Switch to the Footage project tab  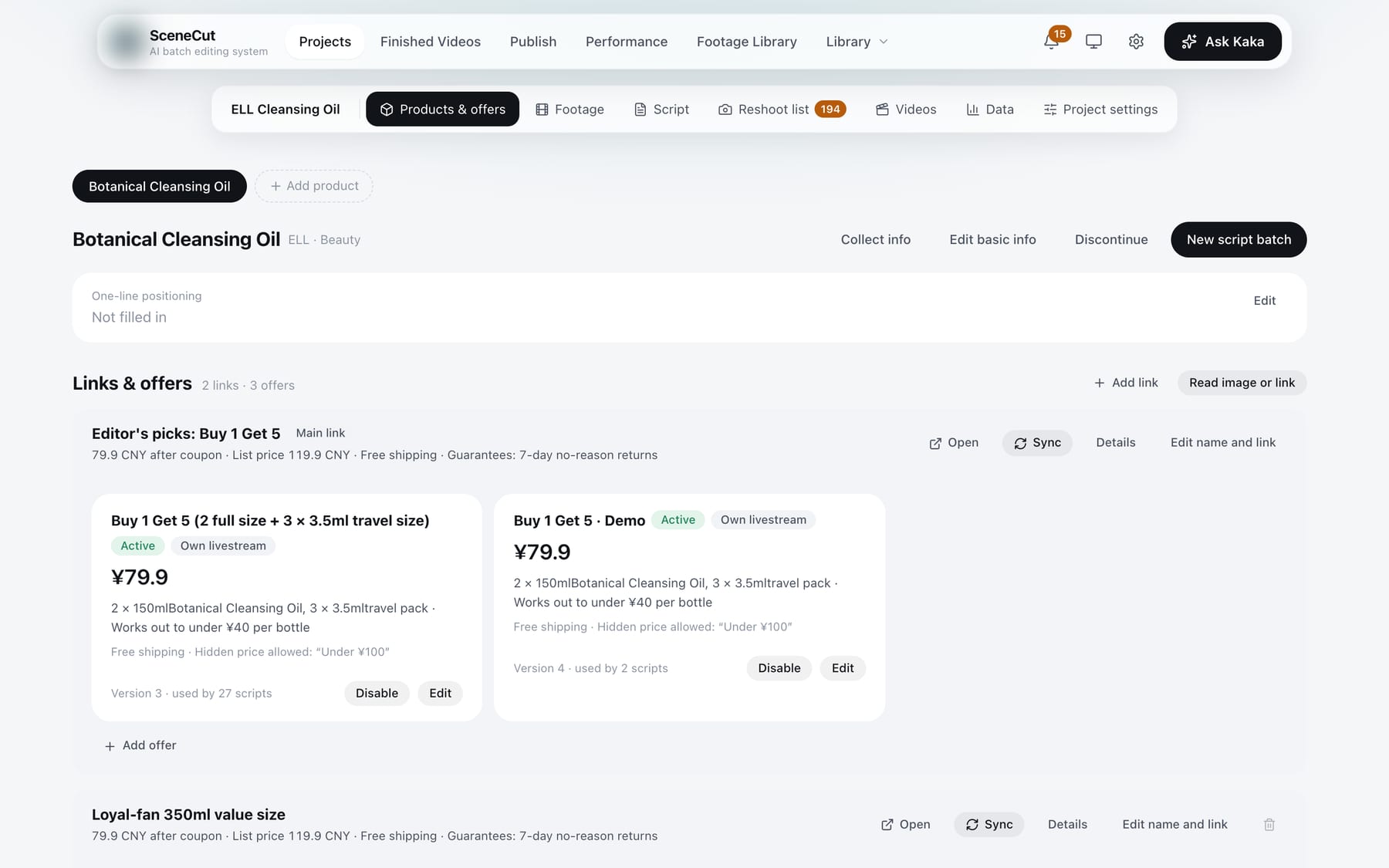(x=569, y=110)
